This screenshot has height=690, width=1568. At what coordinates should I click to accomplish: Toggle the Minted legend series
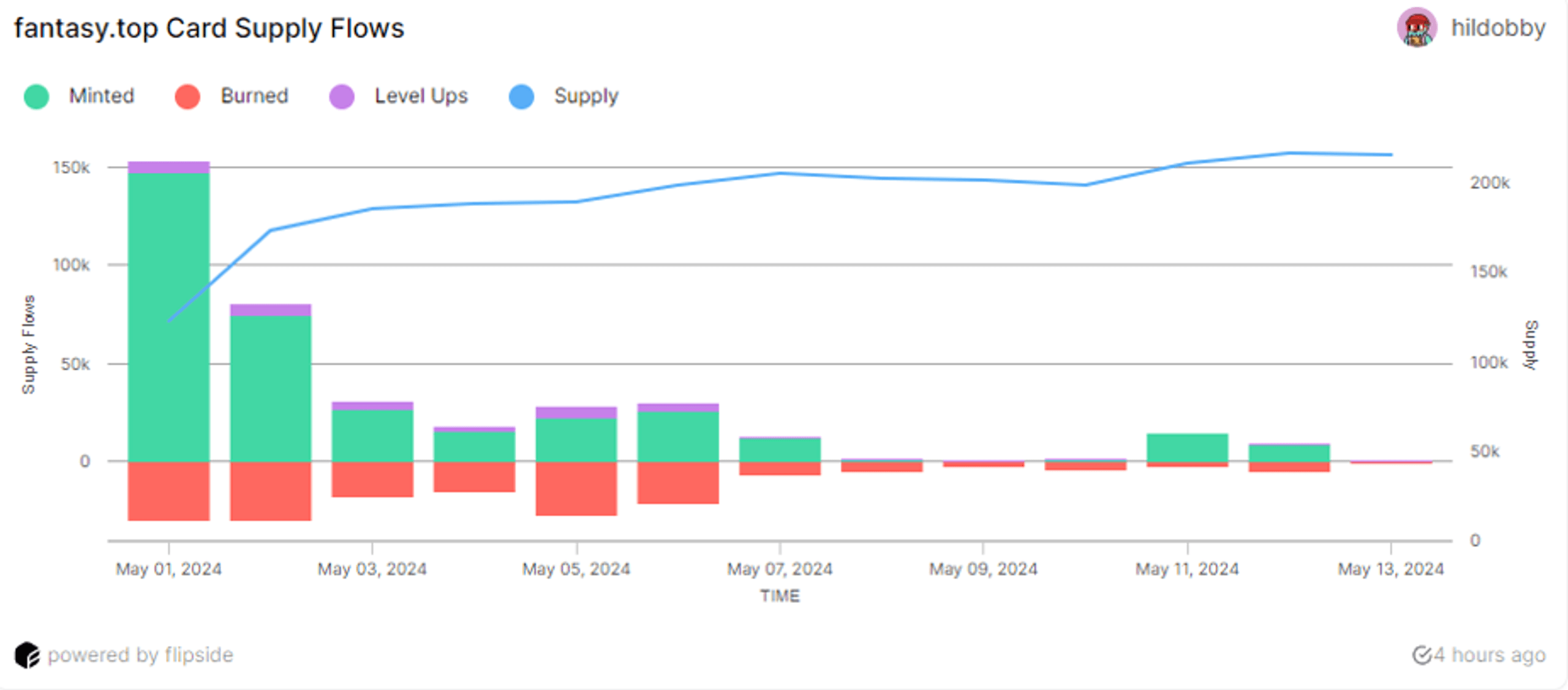pos(79,96)
